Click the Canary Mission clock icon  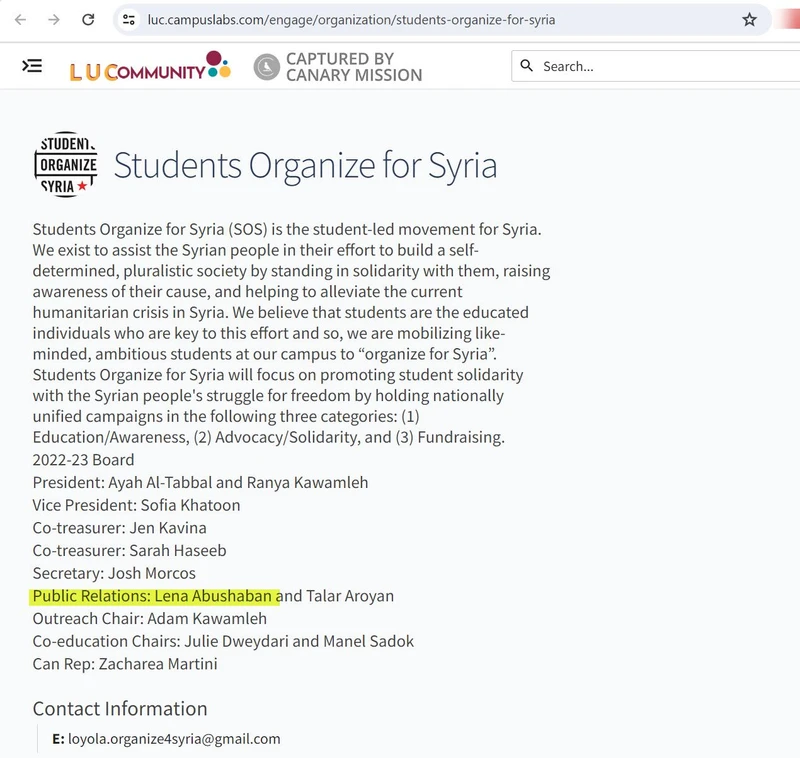(x=266, y=67)
